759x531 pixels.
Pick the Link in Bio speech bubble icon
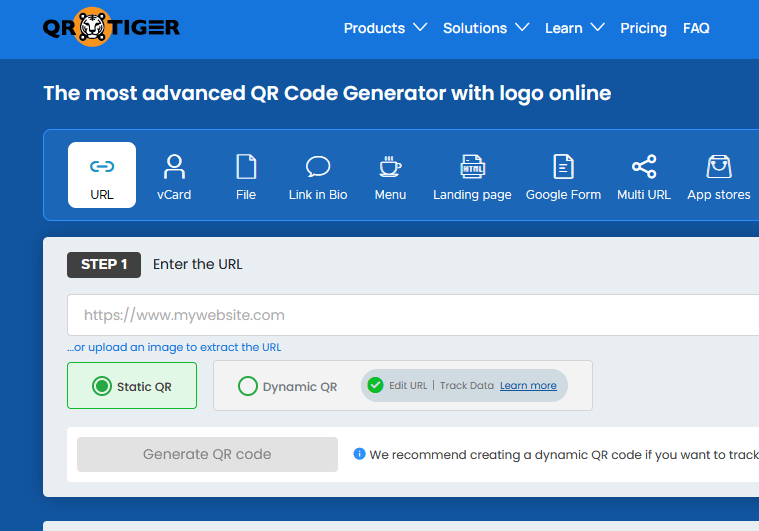318,167
